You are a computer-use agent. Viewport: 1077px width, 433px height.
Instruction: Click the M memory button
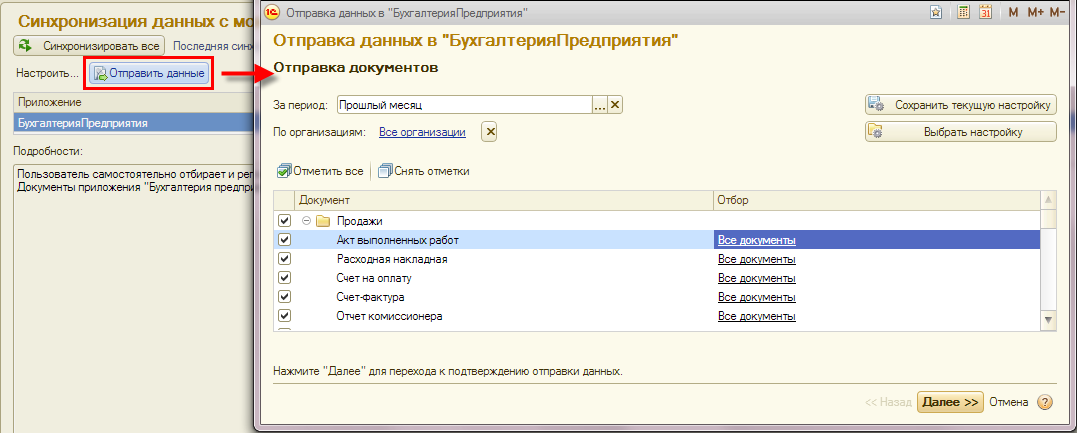1014,12
